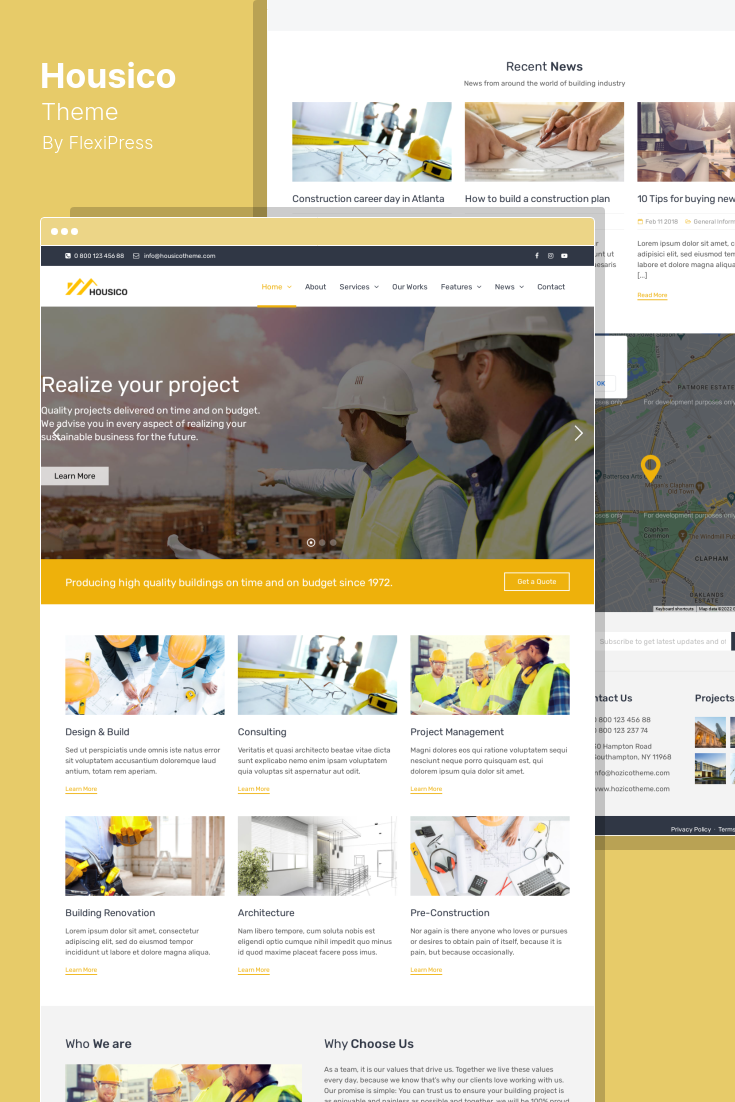Image resolution: width=735 pixels, height=1102 pixels.
Task: Click the info@housicotheme.com email address
Action: click(x=179, y=256)
